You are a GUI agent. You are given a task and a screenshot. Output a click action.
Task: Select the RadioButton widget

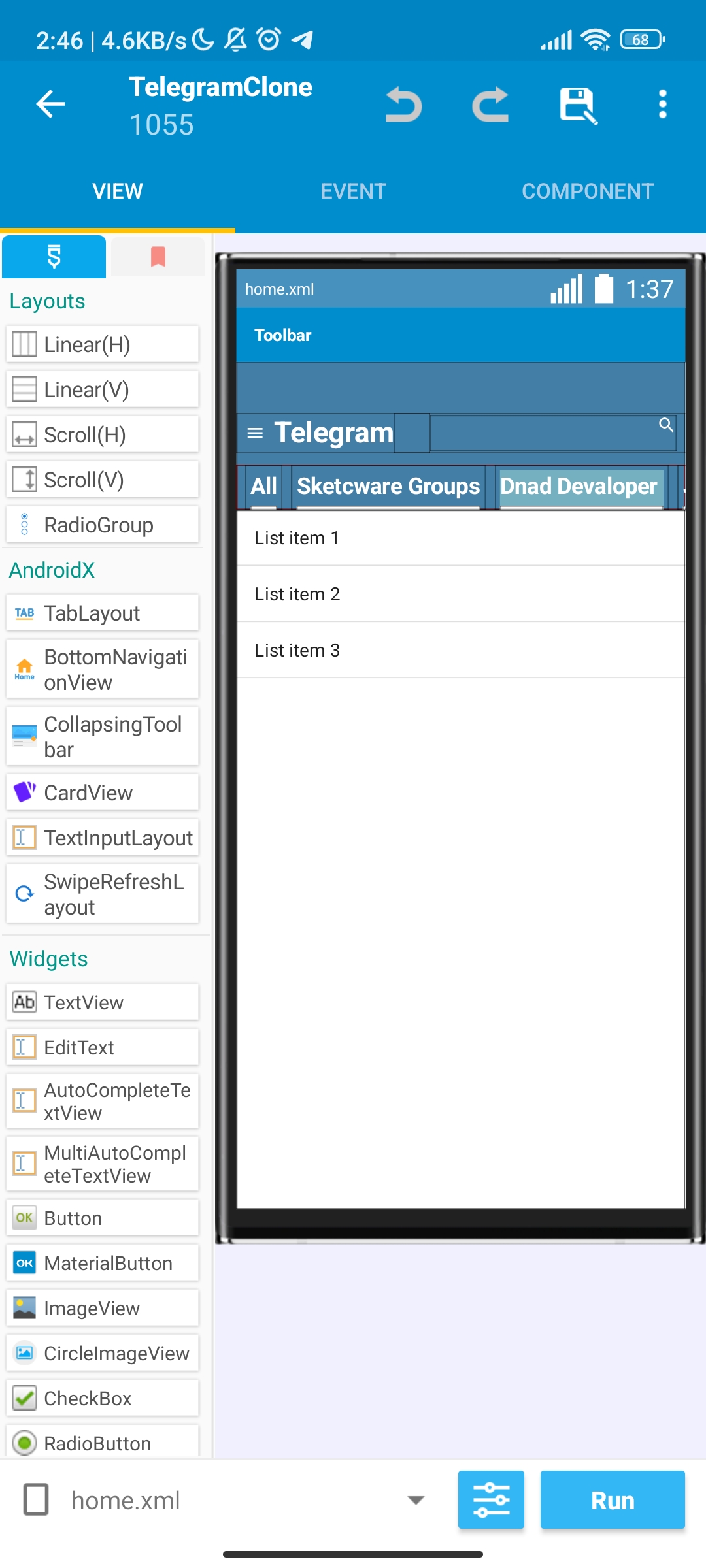(103, 1443)
